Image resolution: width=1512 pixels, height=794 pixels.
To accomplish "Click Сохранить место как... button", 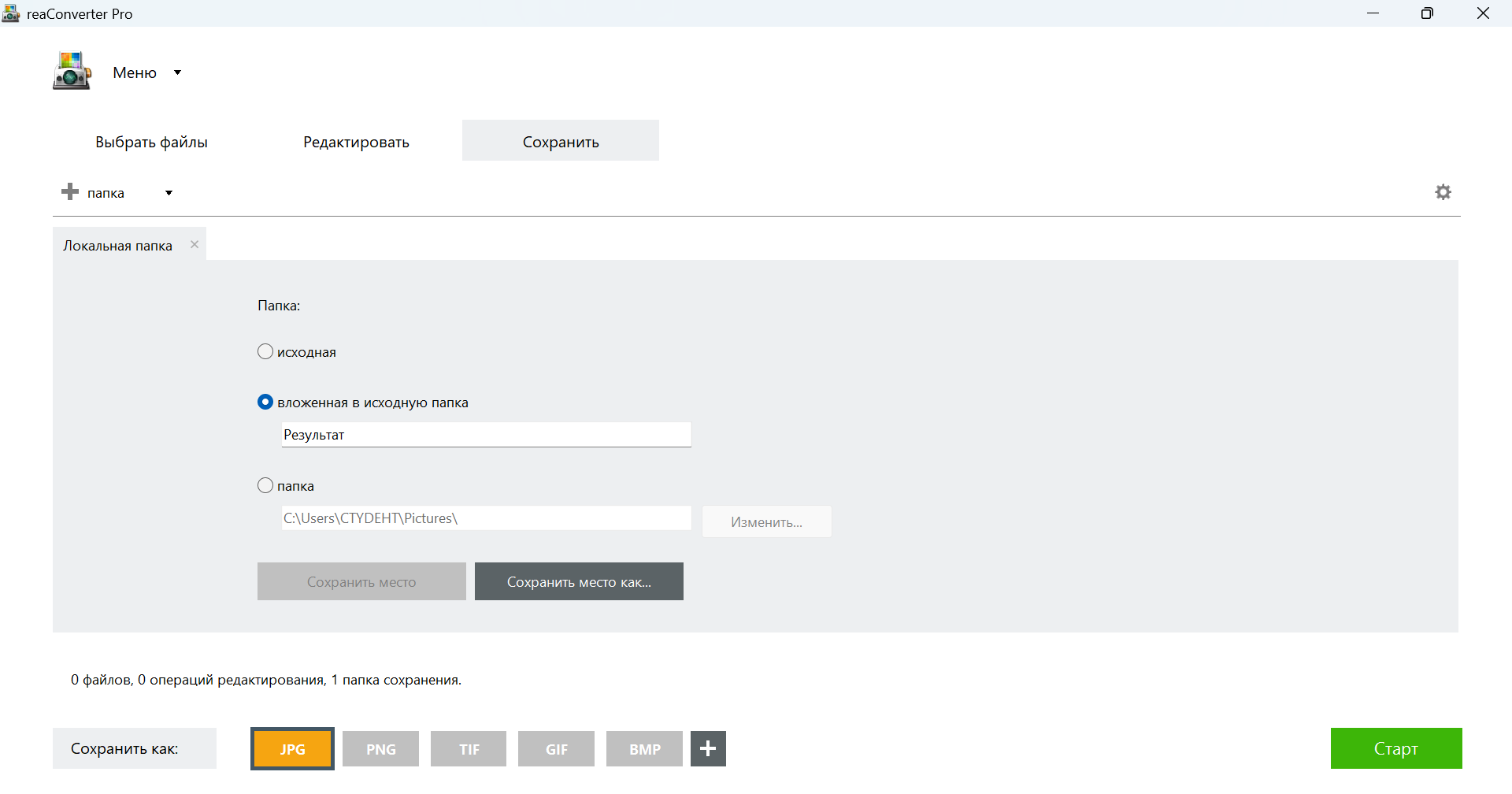I will (x=579, y=581).
